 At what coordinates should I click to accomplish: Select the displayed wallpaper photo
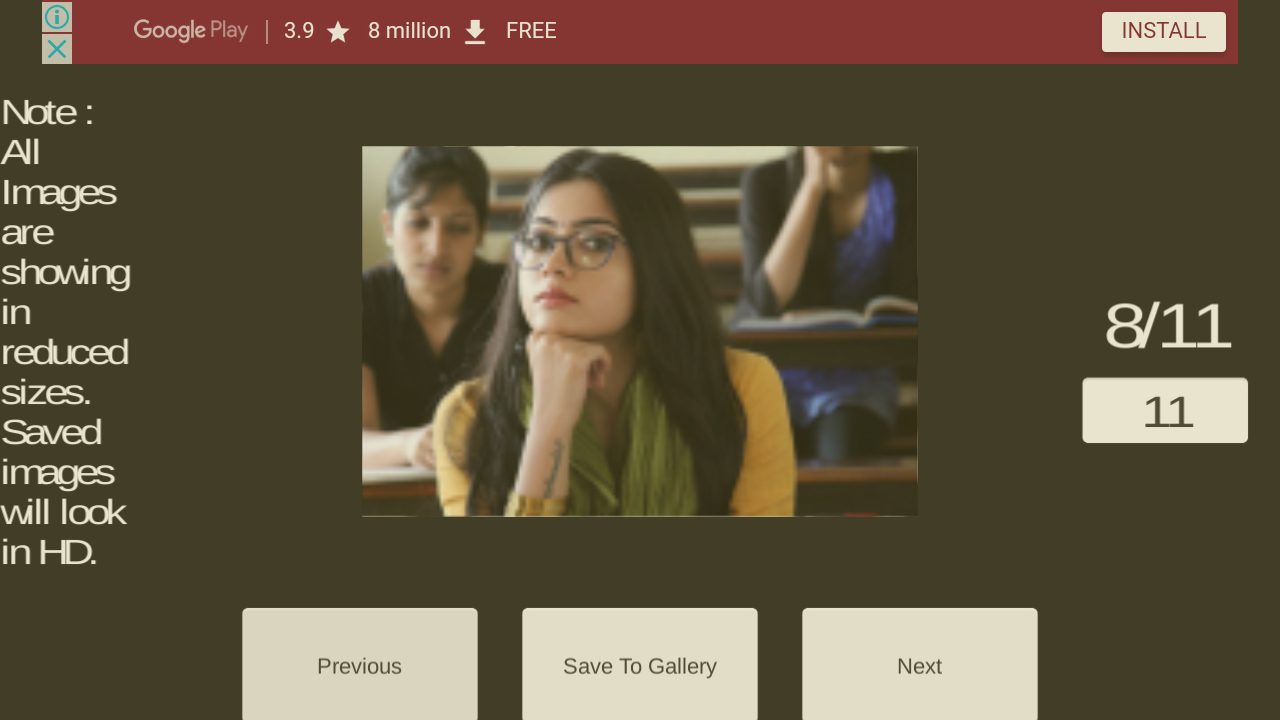pyautogui.click(x=640, y=331)
